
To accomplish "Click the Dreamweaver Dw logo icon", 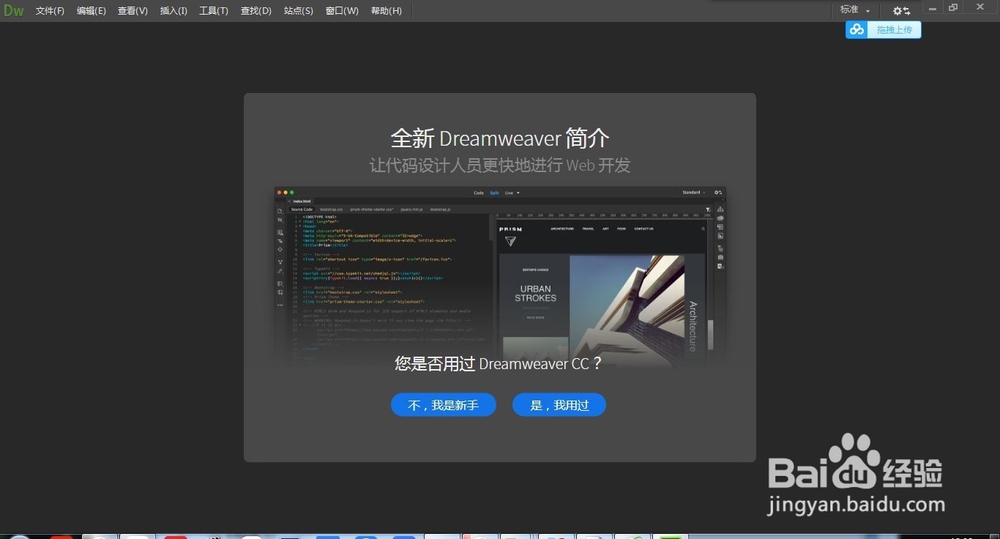I will (13, 10).
